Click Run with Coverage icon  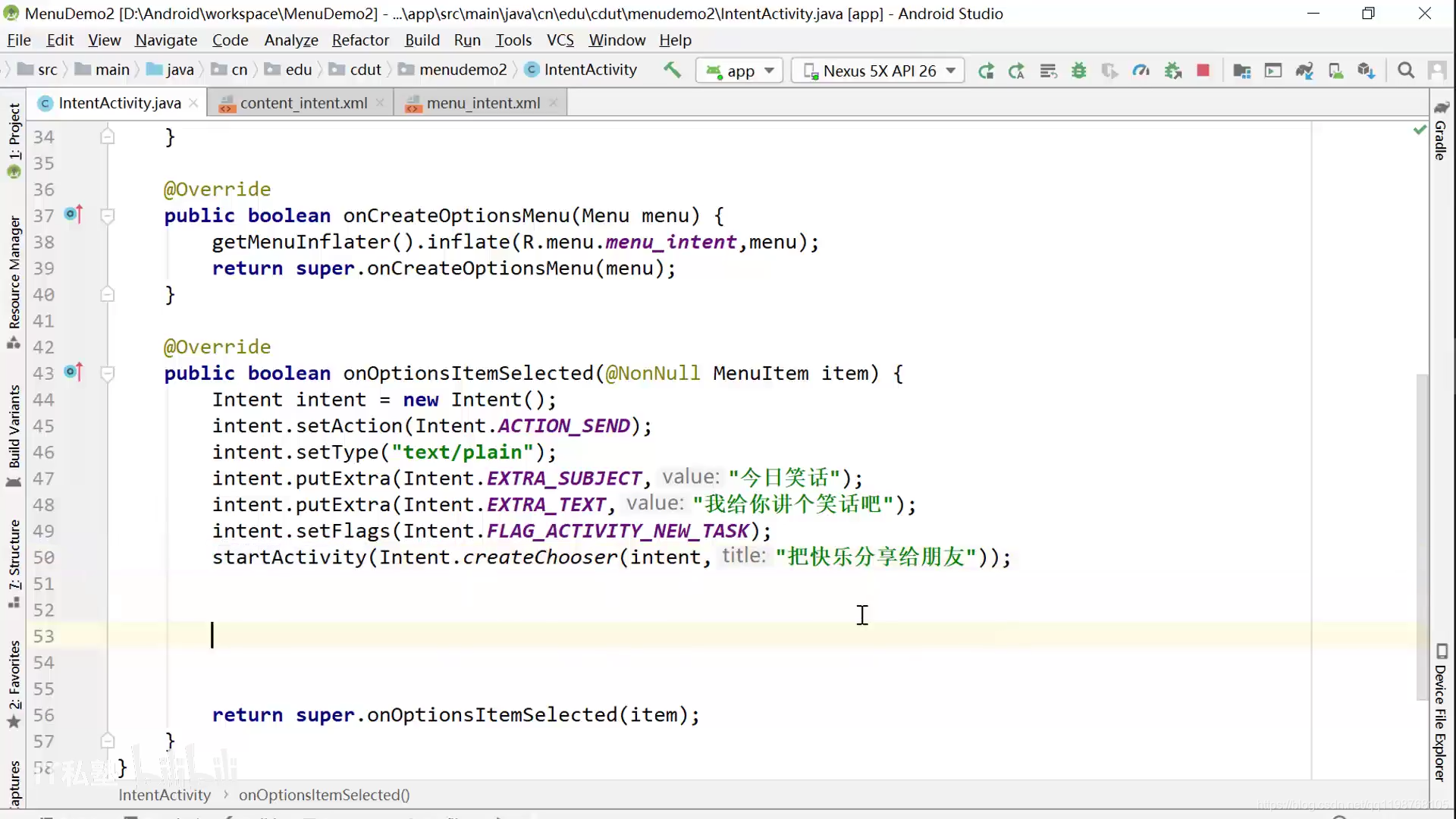[x=1110, y=71]
